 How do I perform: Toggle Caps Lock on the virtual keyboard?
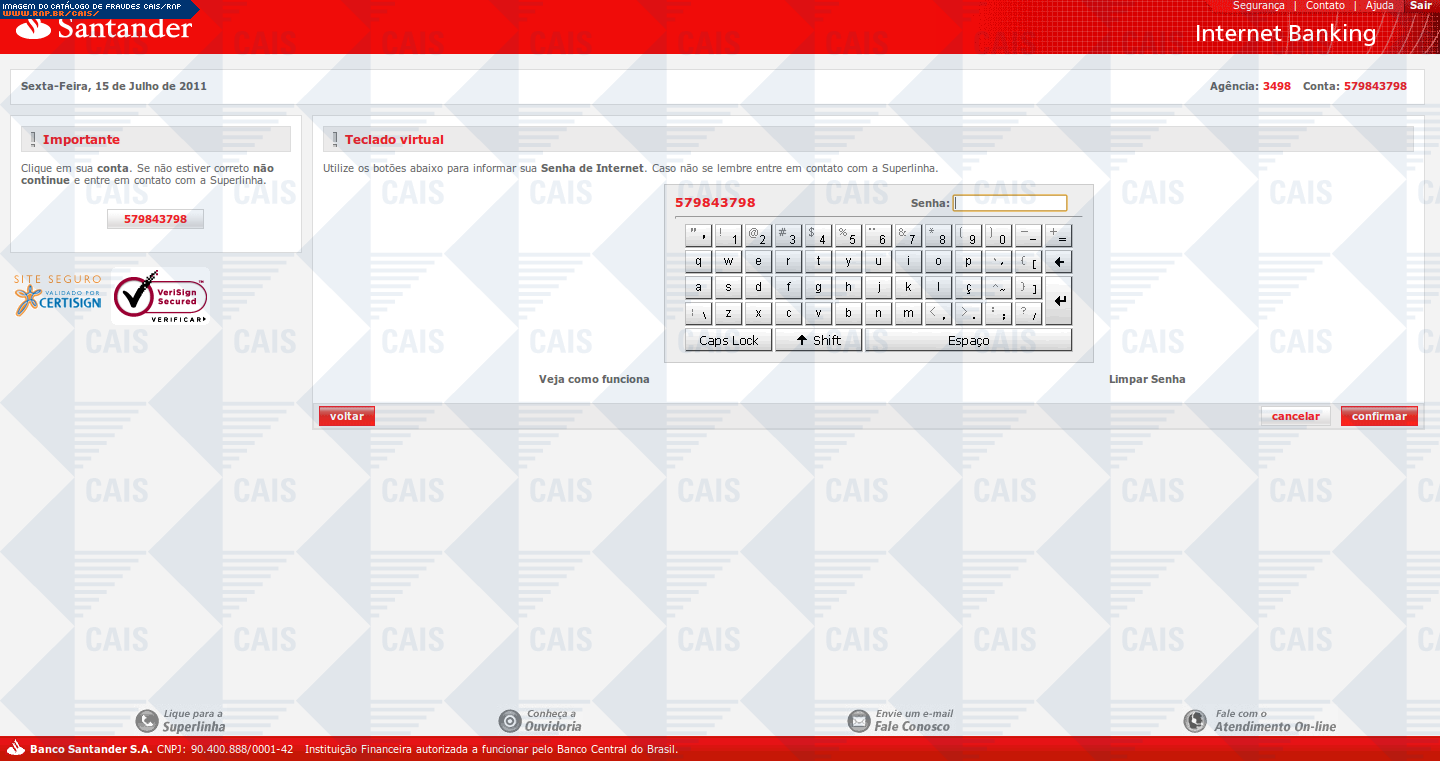(x=728, y=340)
